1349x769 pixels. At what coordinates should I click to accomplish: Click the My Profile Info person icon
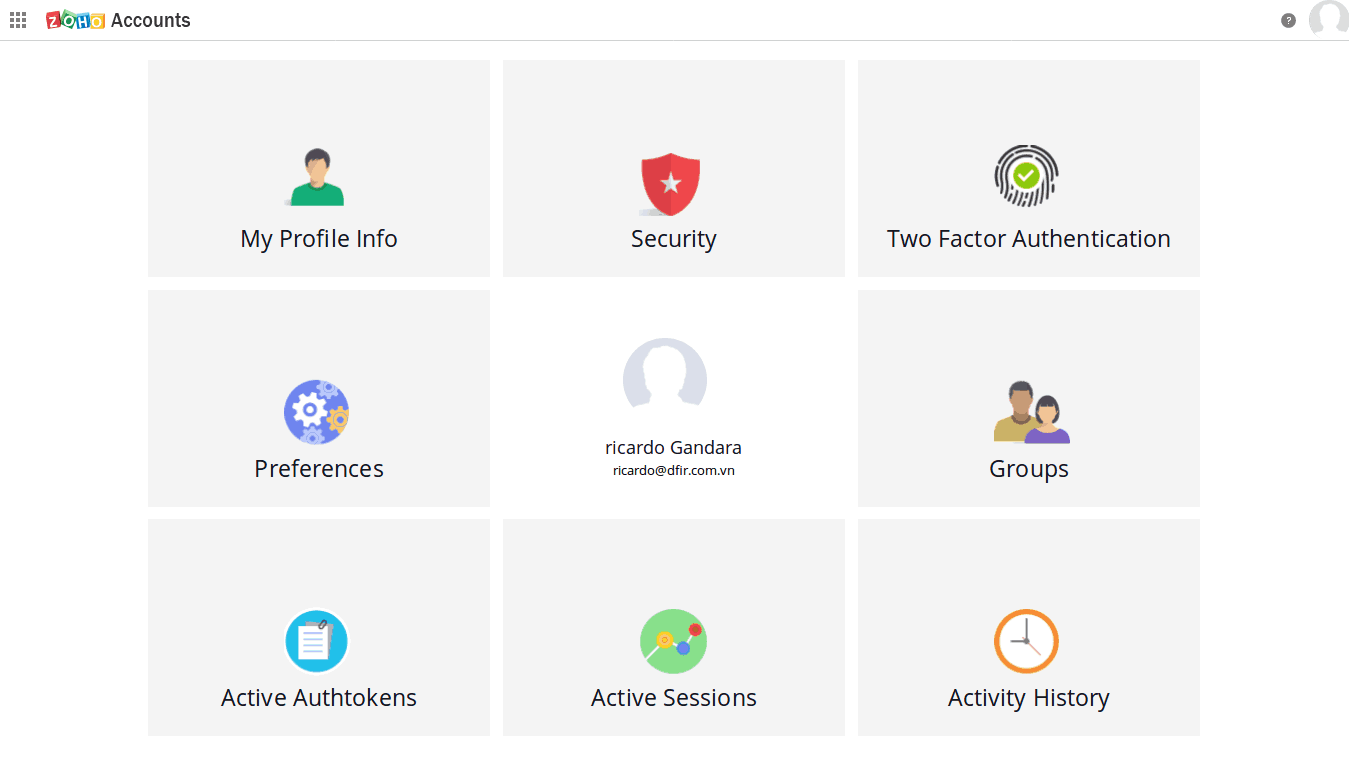(318, 178)
